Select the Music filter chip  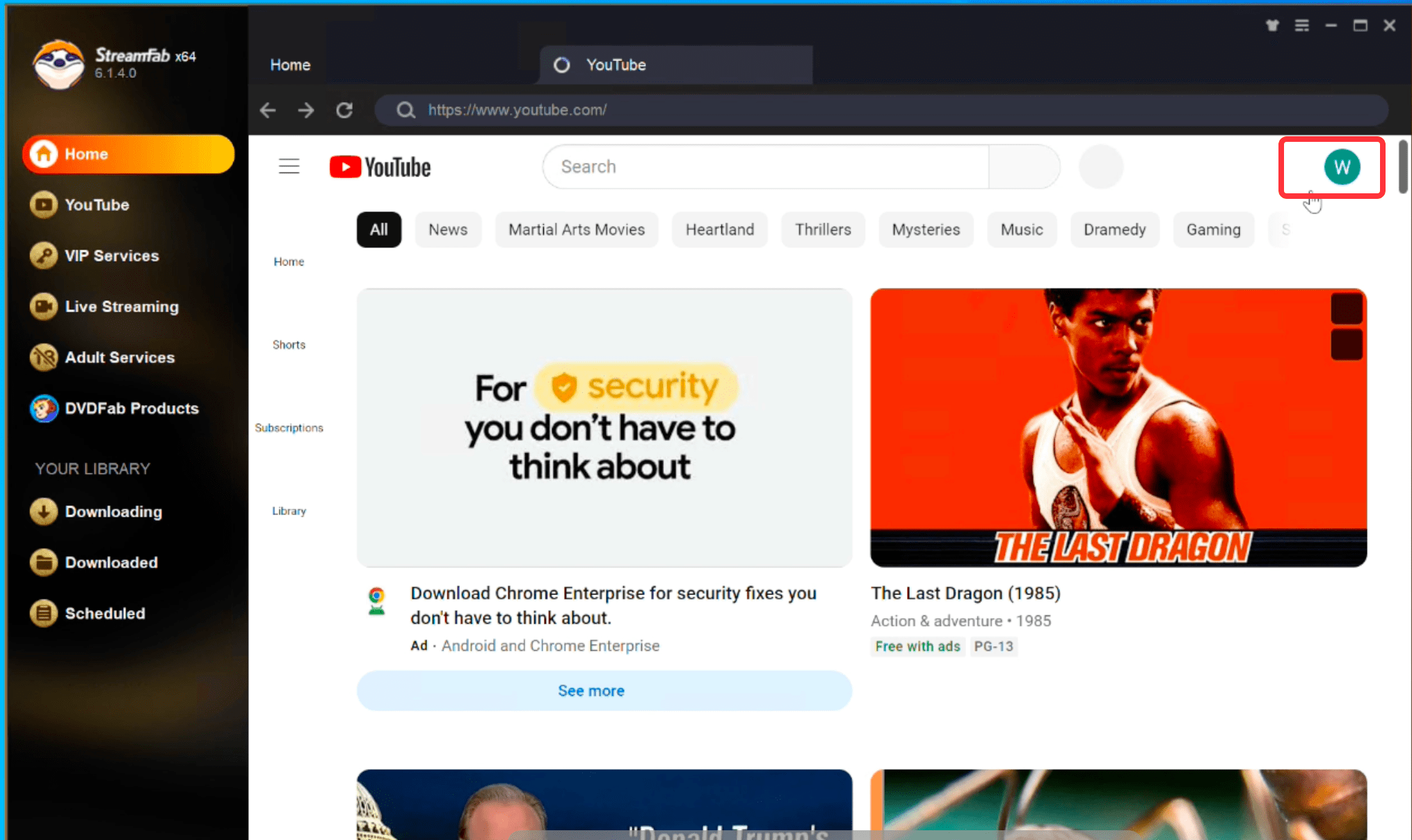[1022, 229]
